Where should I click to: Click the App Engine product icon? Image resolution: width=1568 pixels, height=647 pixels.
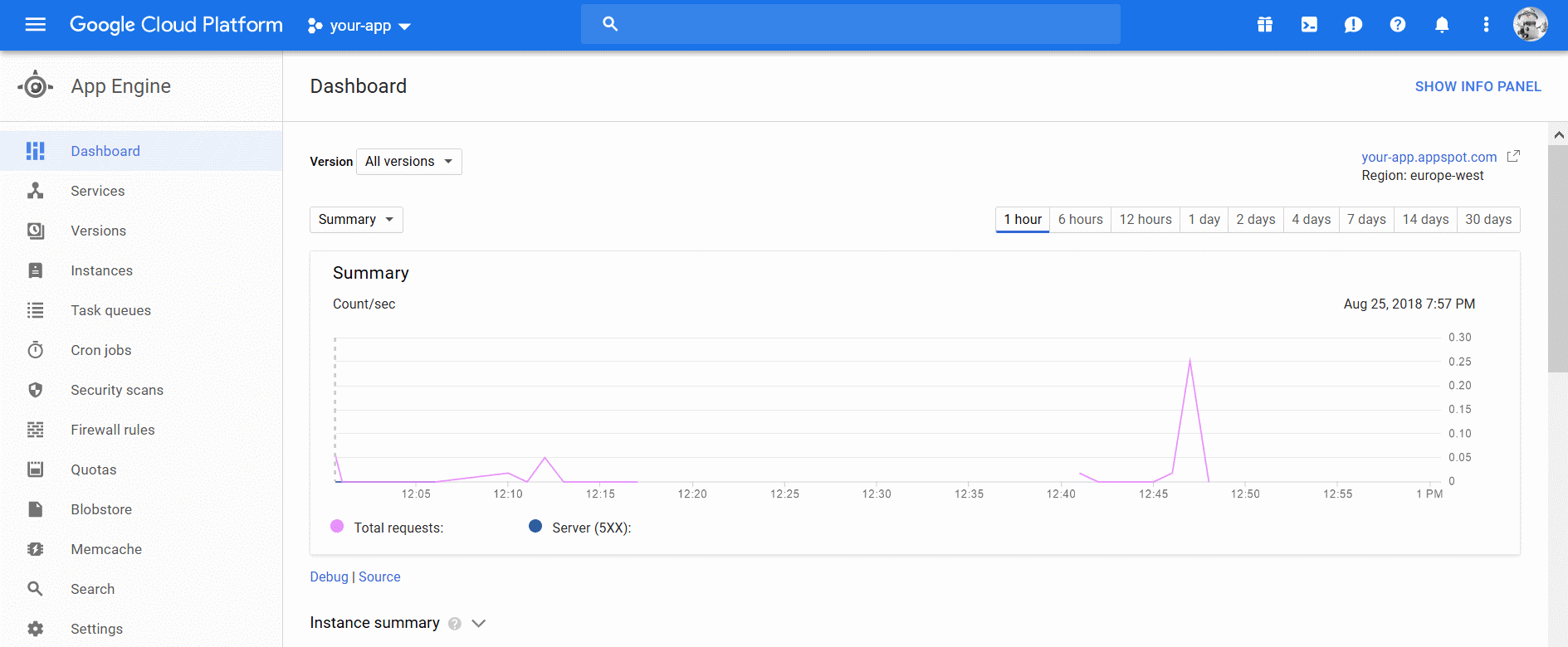(35, 85)
